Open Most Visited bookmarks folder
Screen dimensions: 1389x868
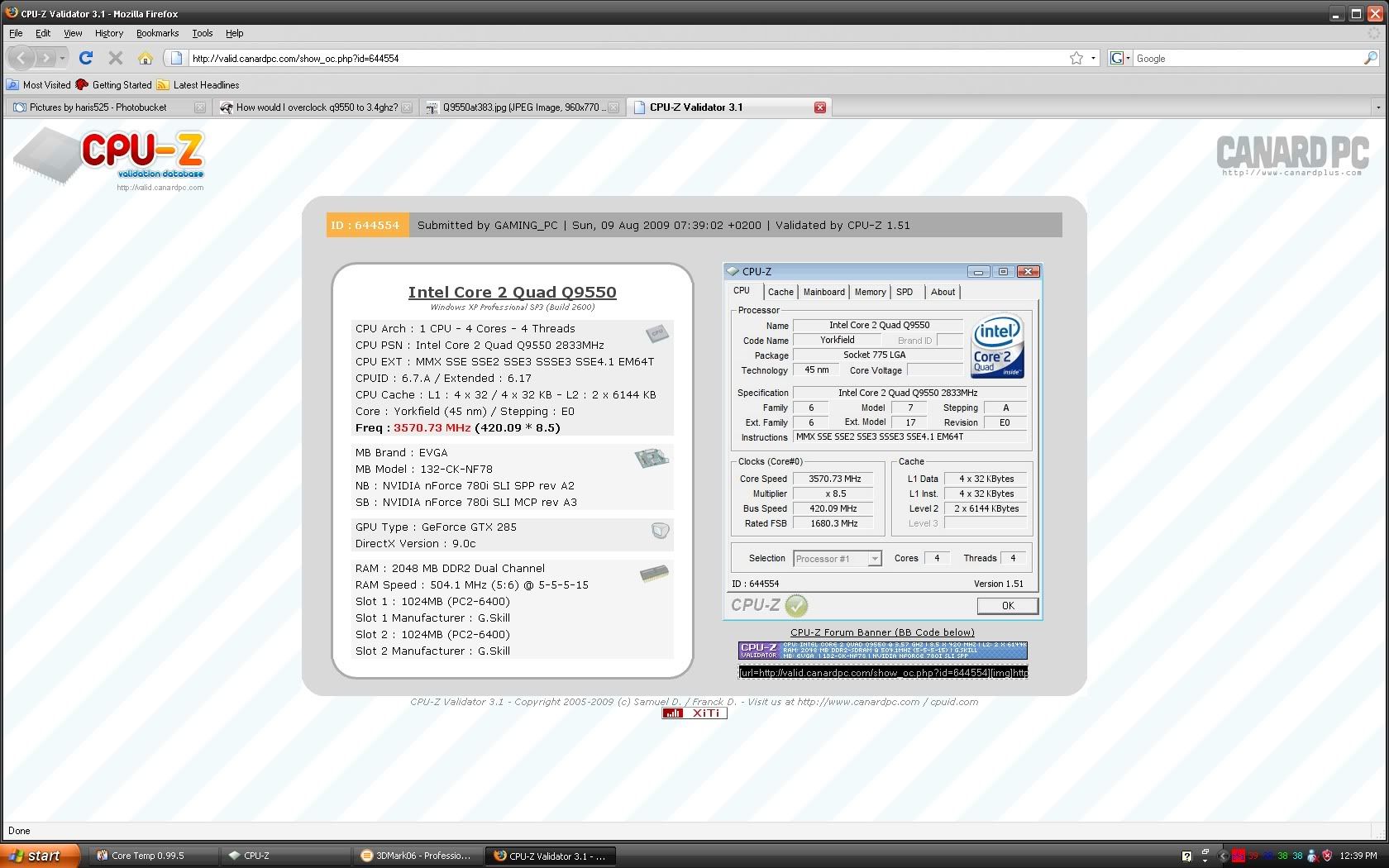[39, 84]
